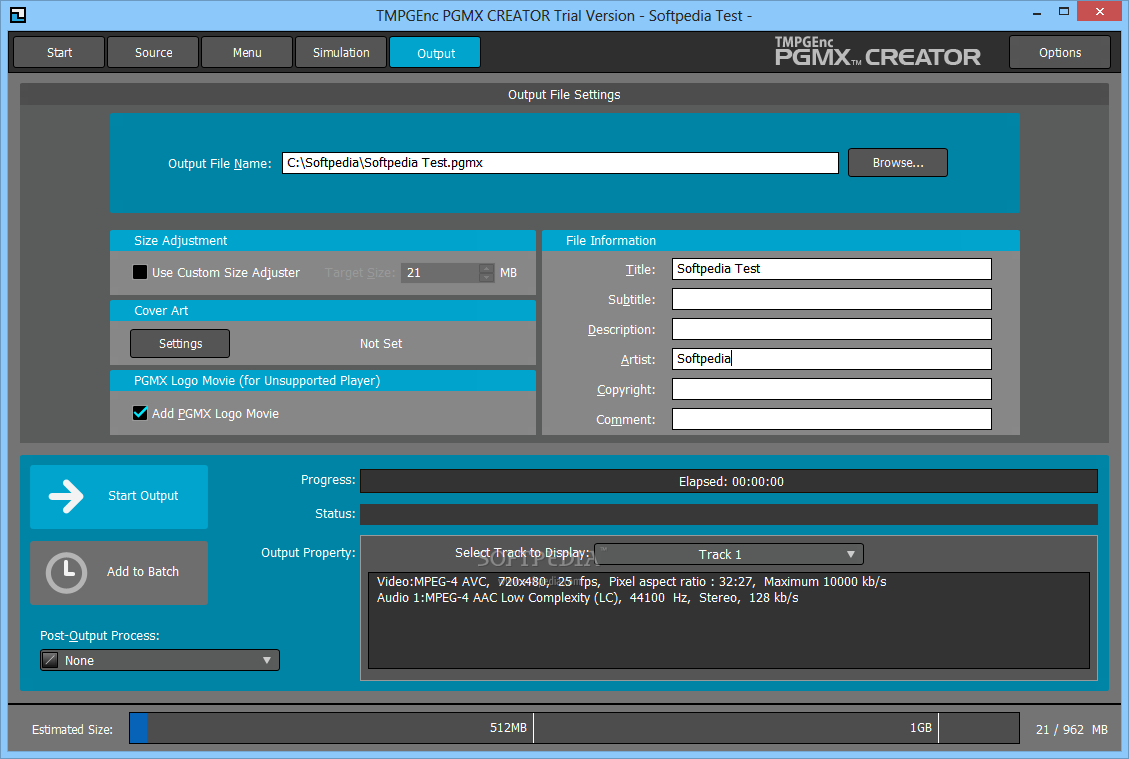
Task: Open the Select Track to Display dropdown
Action: [x=728, y=554]
